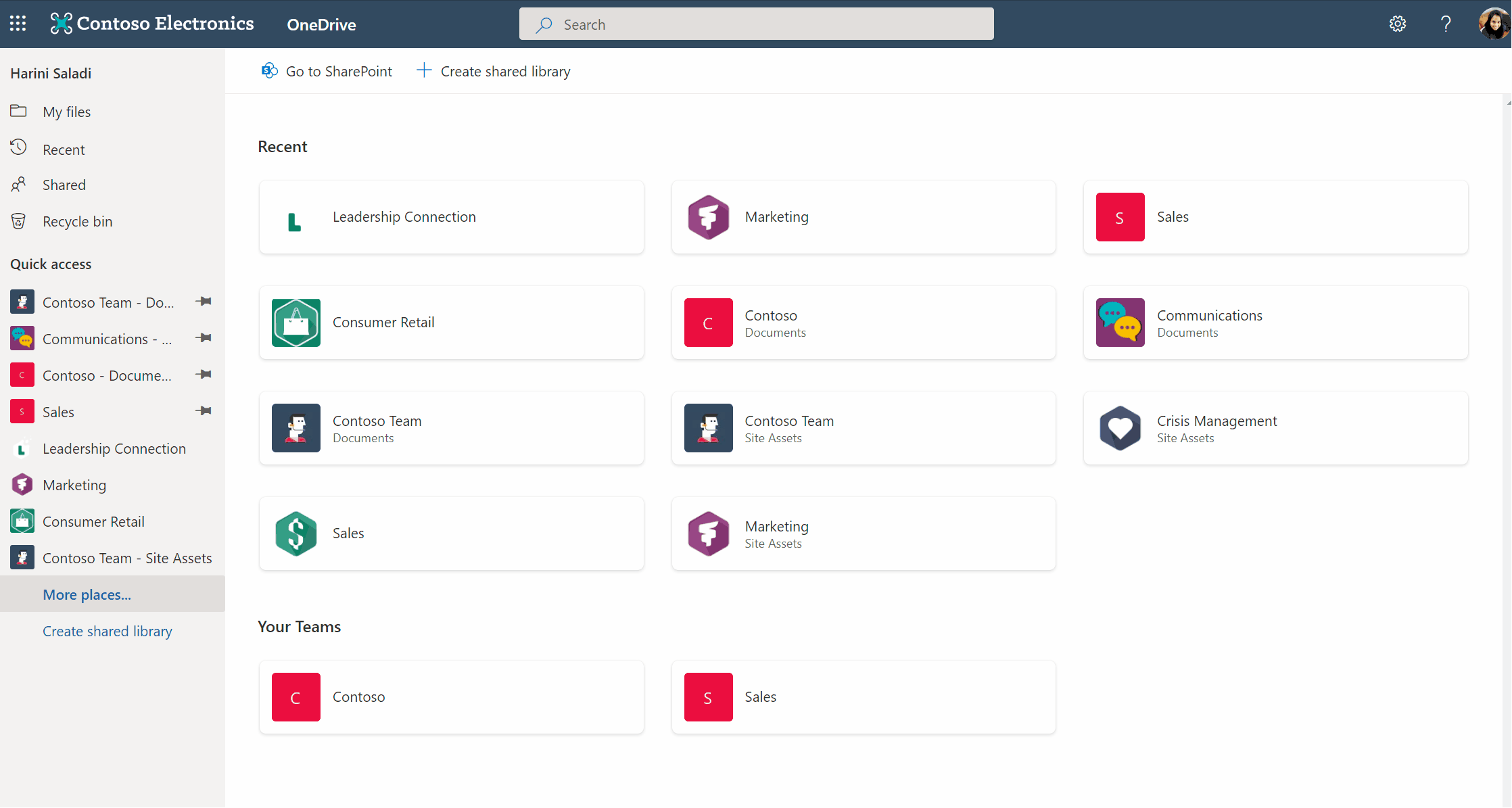1512x808 pixels.
Task: Select Recent in the sidebar navigation
Action: 64,149
